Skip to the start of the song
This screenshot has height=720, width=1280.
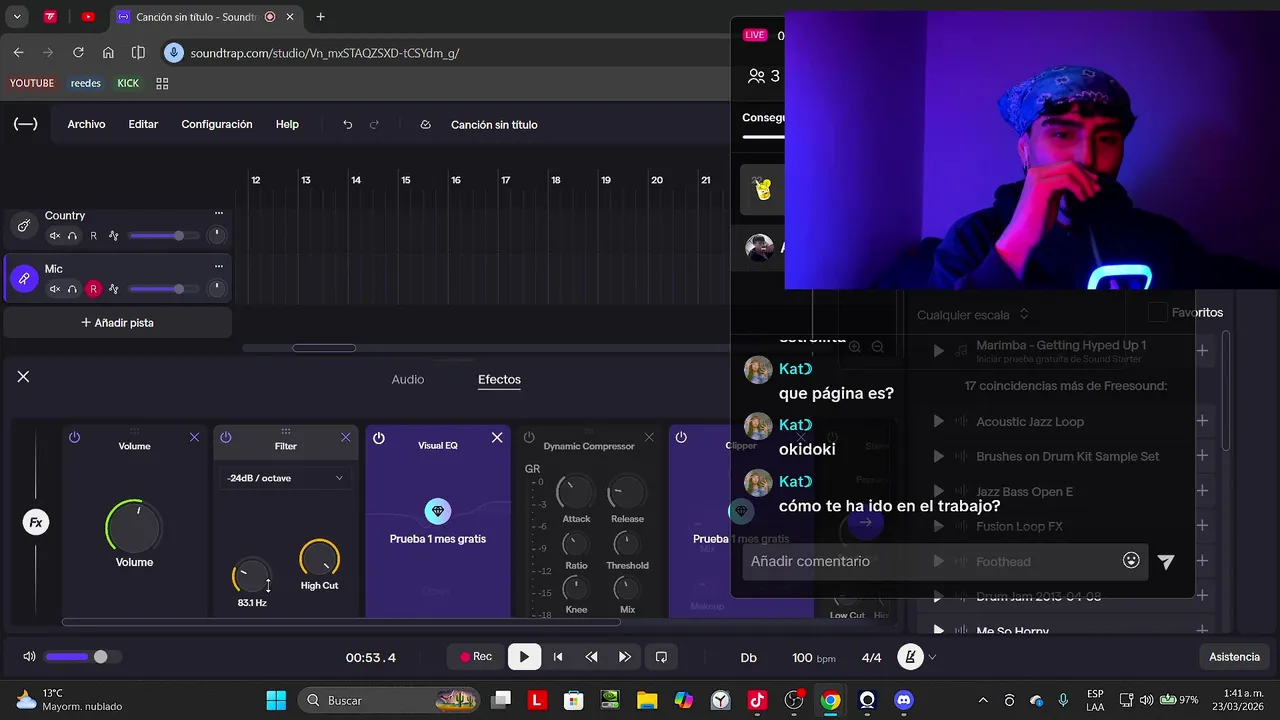[558, 657]
